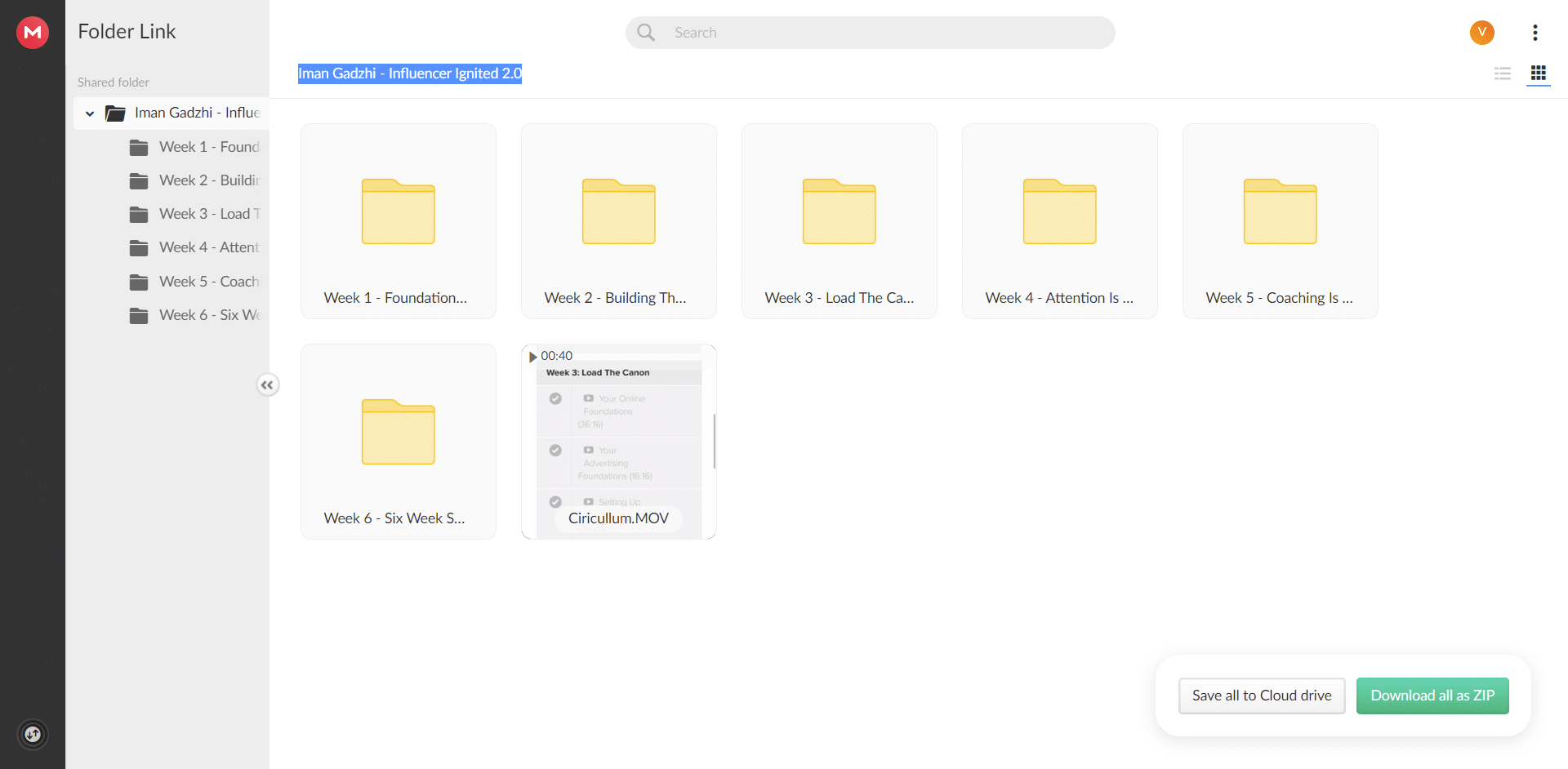Click Download all as ZIP button
Image resolution: width=1568 pixels, height=769 pixels.
click(1432, 696)
